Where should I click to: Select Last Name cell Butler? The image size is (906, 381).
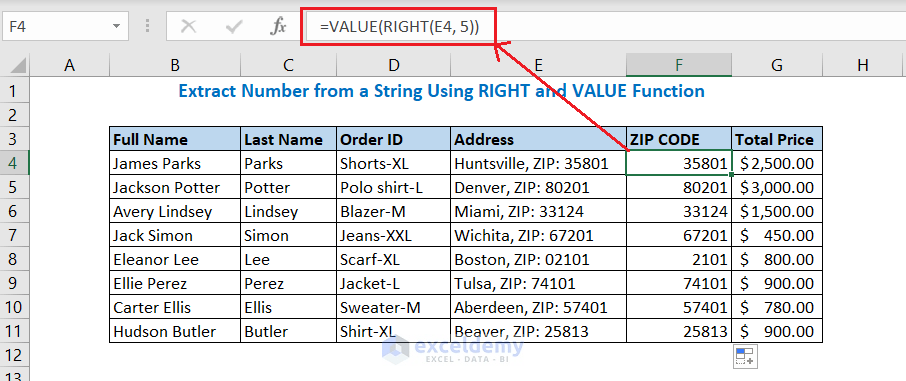(x=288, y=331)
